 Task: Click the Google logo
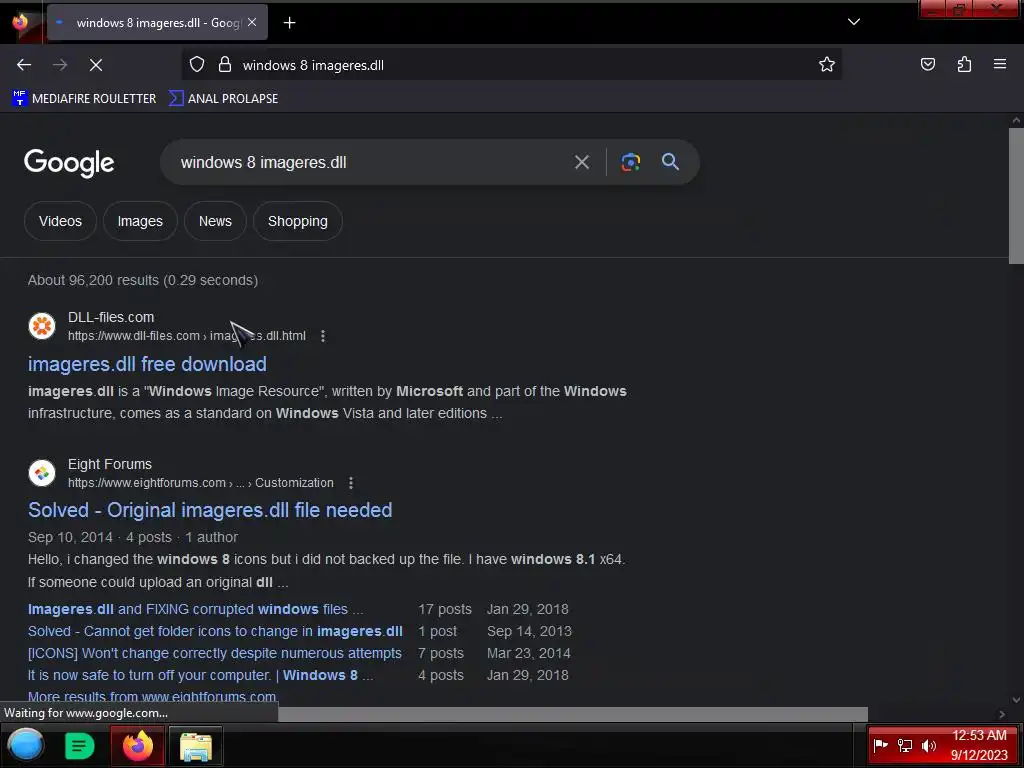(x=69, y=163)
